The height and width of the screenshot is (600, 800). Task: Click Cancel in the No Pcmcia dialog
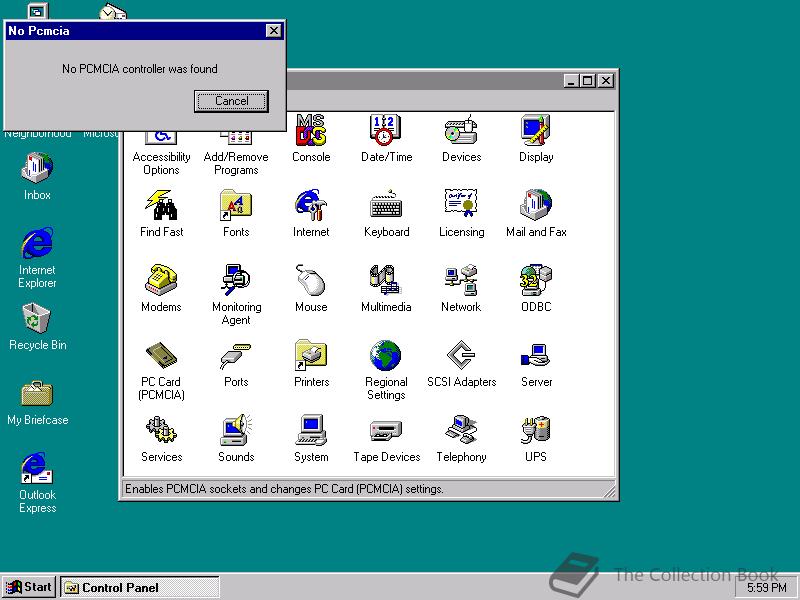[231, 101]
